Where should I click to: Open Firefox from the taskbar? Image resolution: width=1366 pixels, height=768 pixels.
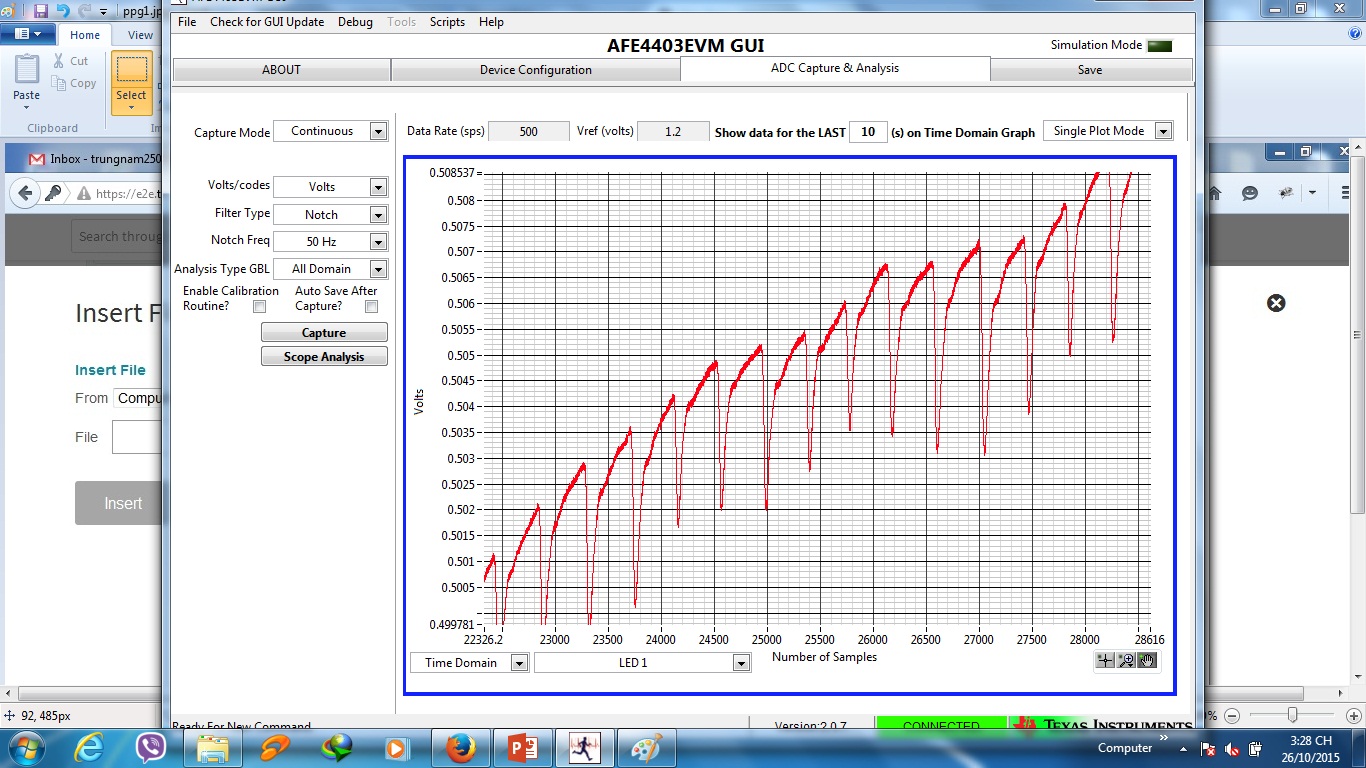[x=460, y=747]
